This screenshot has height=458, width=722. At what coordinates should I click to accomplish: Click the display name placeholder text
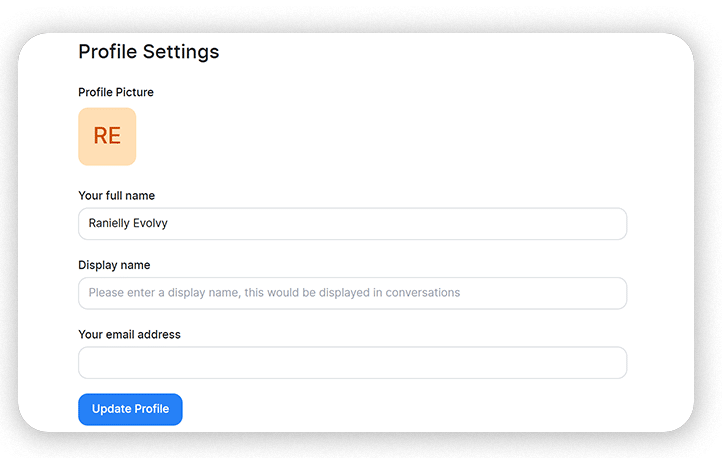(274, 293)
